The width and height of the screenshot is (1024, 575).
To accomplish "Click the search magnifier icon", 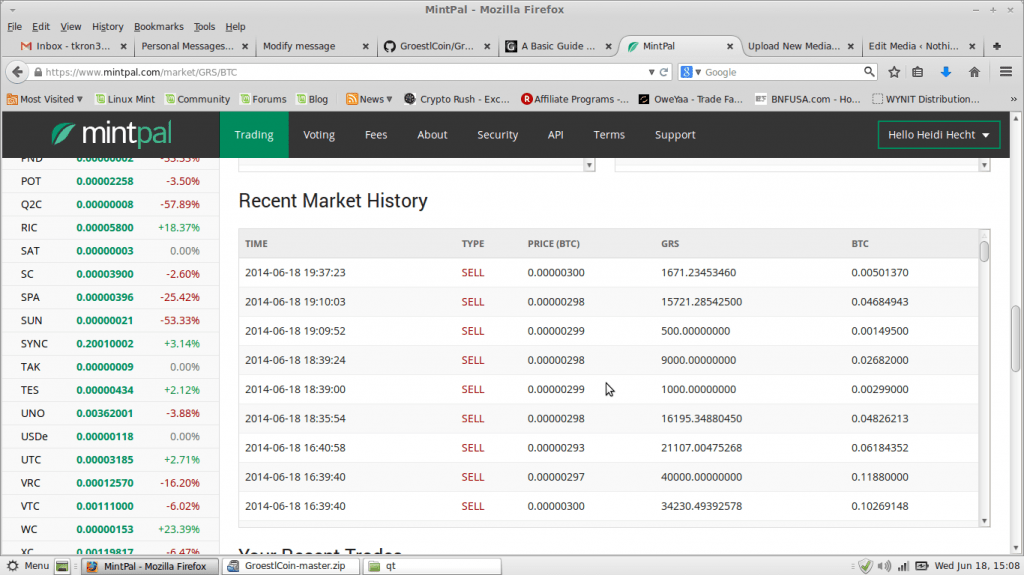I will 869,72.
